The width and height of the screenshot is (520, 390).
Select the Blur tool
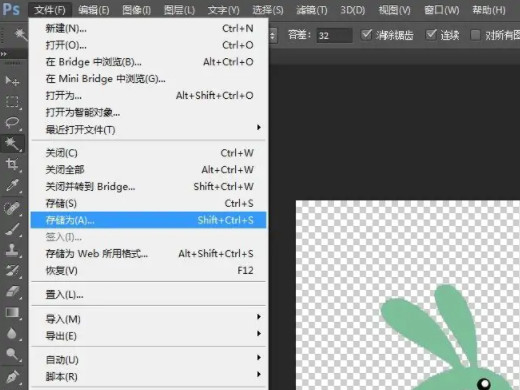coord(12,333)
